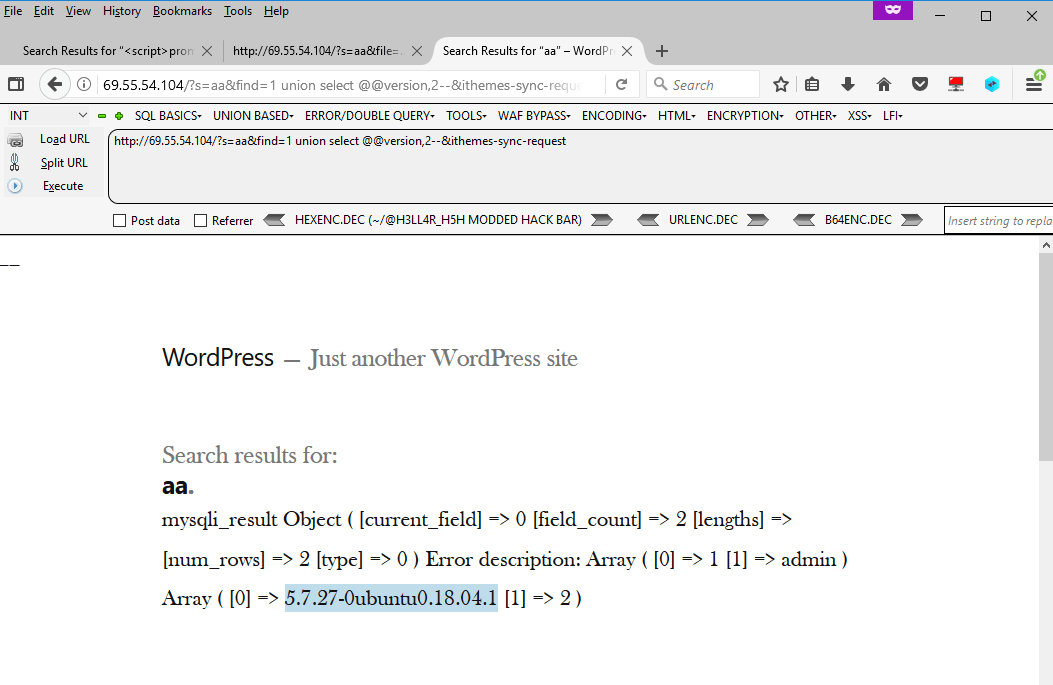Close the "<script>" search results tab
The height and width of the screenshot is (685, 1053).
(x=207, y=51)
